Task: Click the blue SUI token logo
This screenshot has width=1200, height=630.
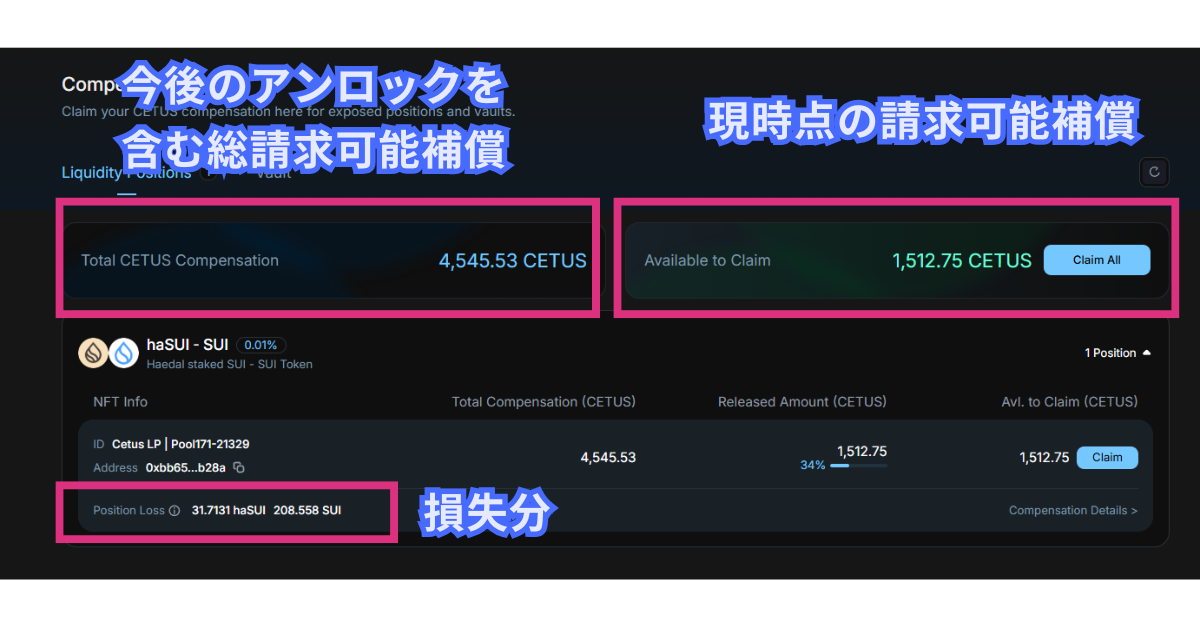Action: (123, 353)
